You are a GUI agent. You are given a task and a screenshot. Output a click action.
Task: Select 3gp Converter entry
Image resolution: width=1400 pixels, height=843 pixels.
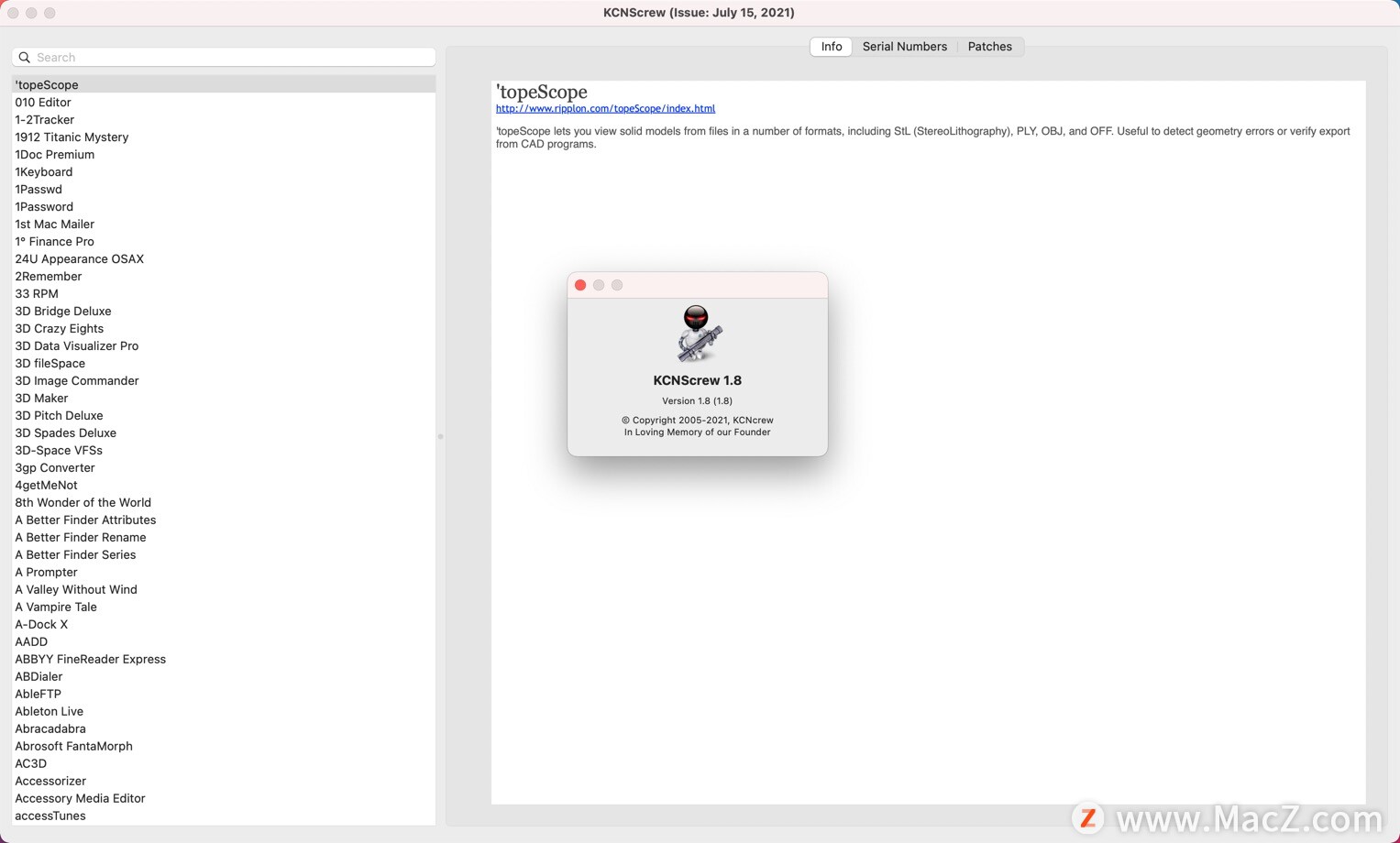click(224, 467)
